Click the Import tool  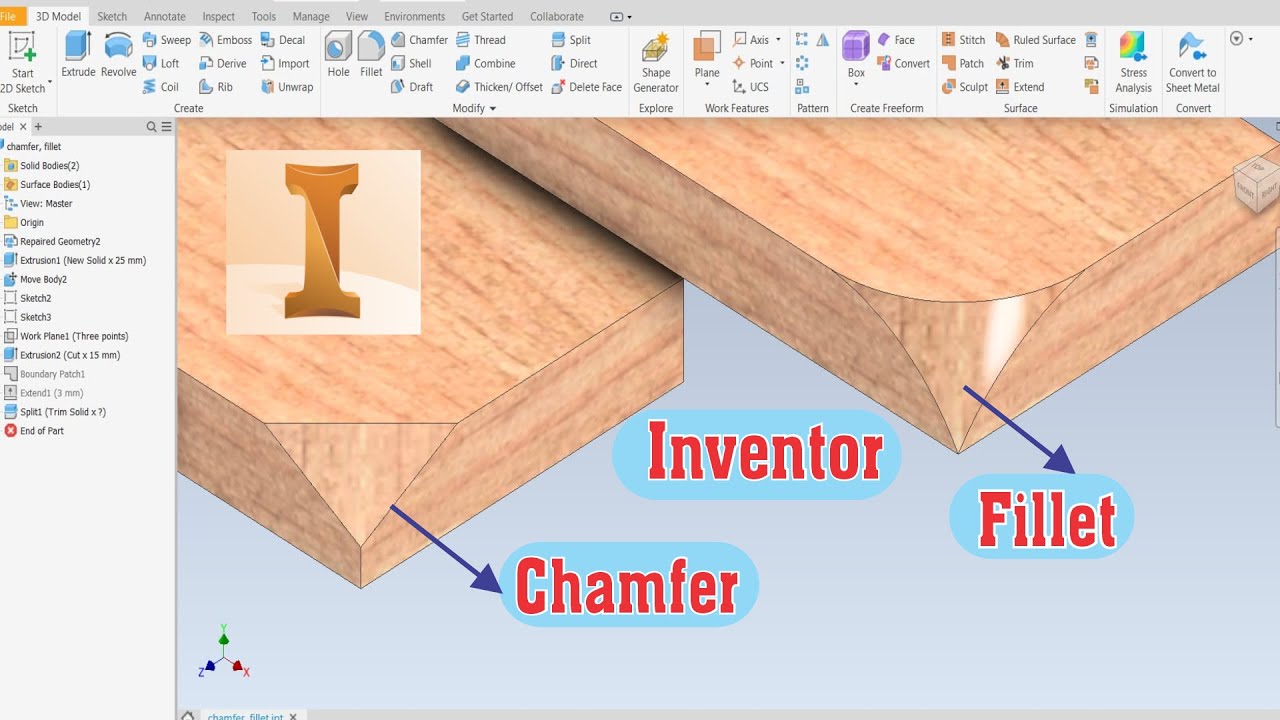click(285, 63)
